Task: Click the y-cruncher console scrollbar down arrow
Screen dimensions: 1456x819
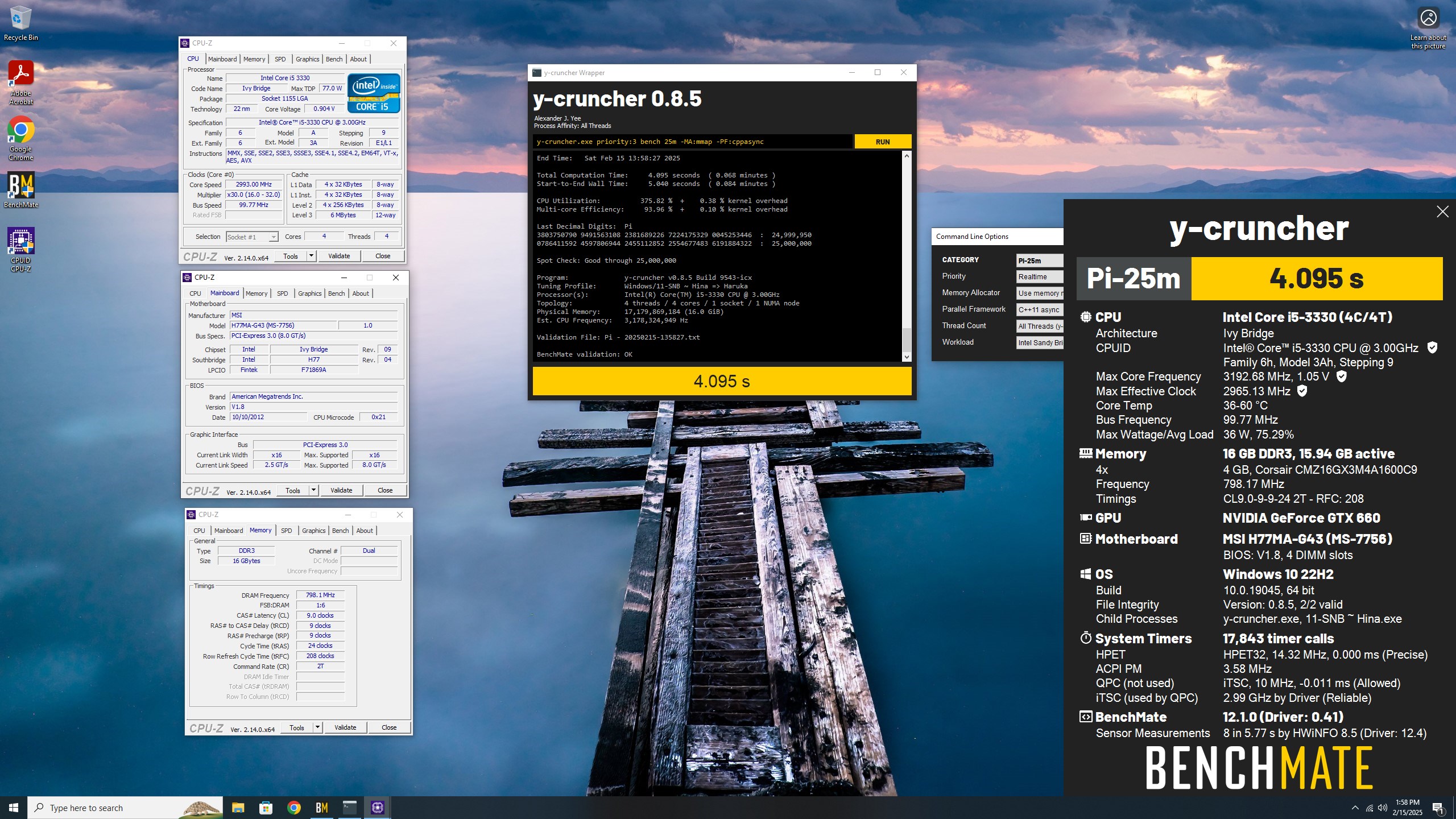Action: coord(907,357)
